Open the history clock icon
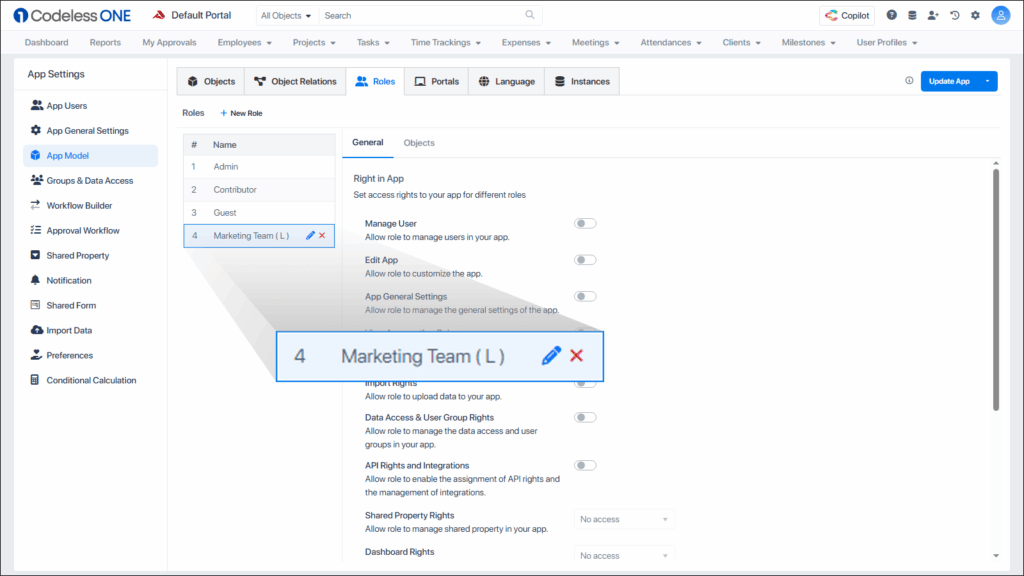 pos(955,15)
